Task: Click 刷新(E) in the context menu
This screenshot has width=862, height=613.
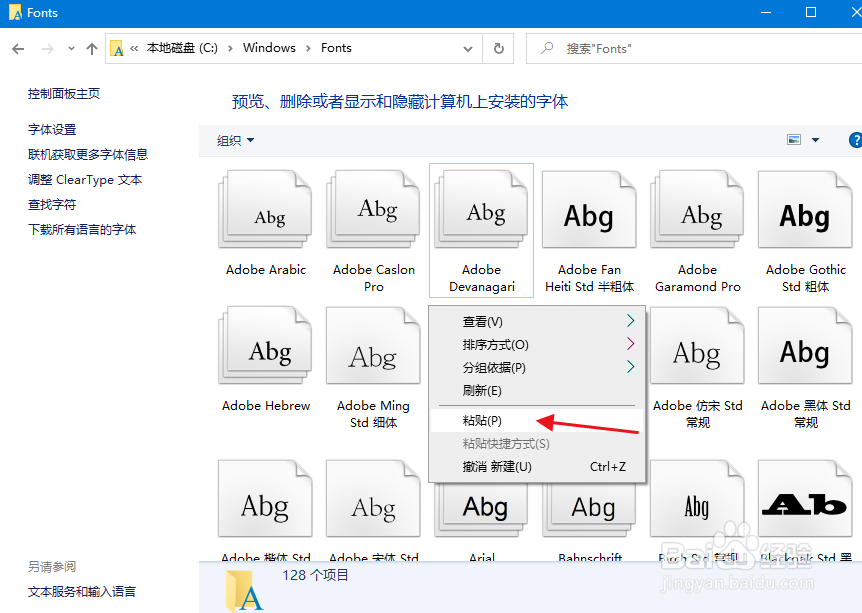Action: (x=470, y=390)
